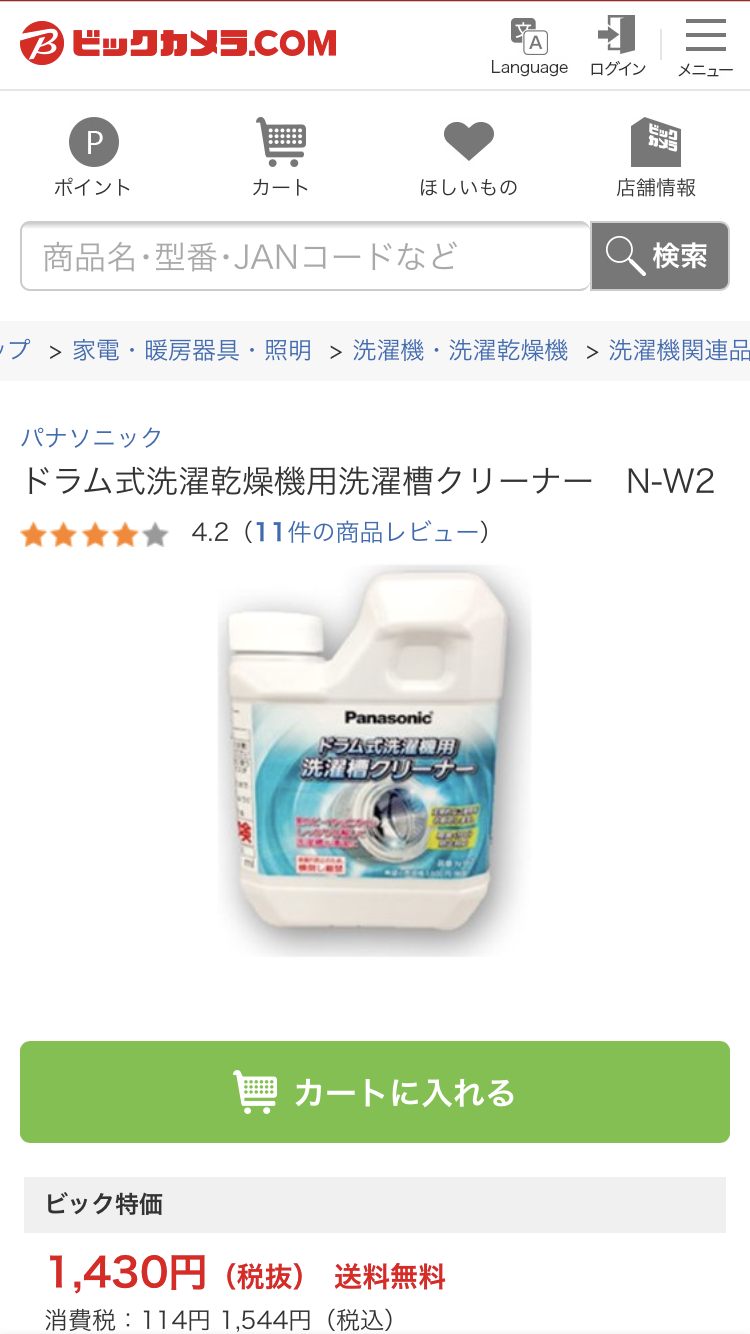
Task: Open 家電・暖房器具・照明 breadcrumb
Action: point(192,350)
